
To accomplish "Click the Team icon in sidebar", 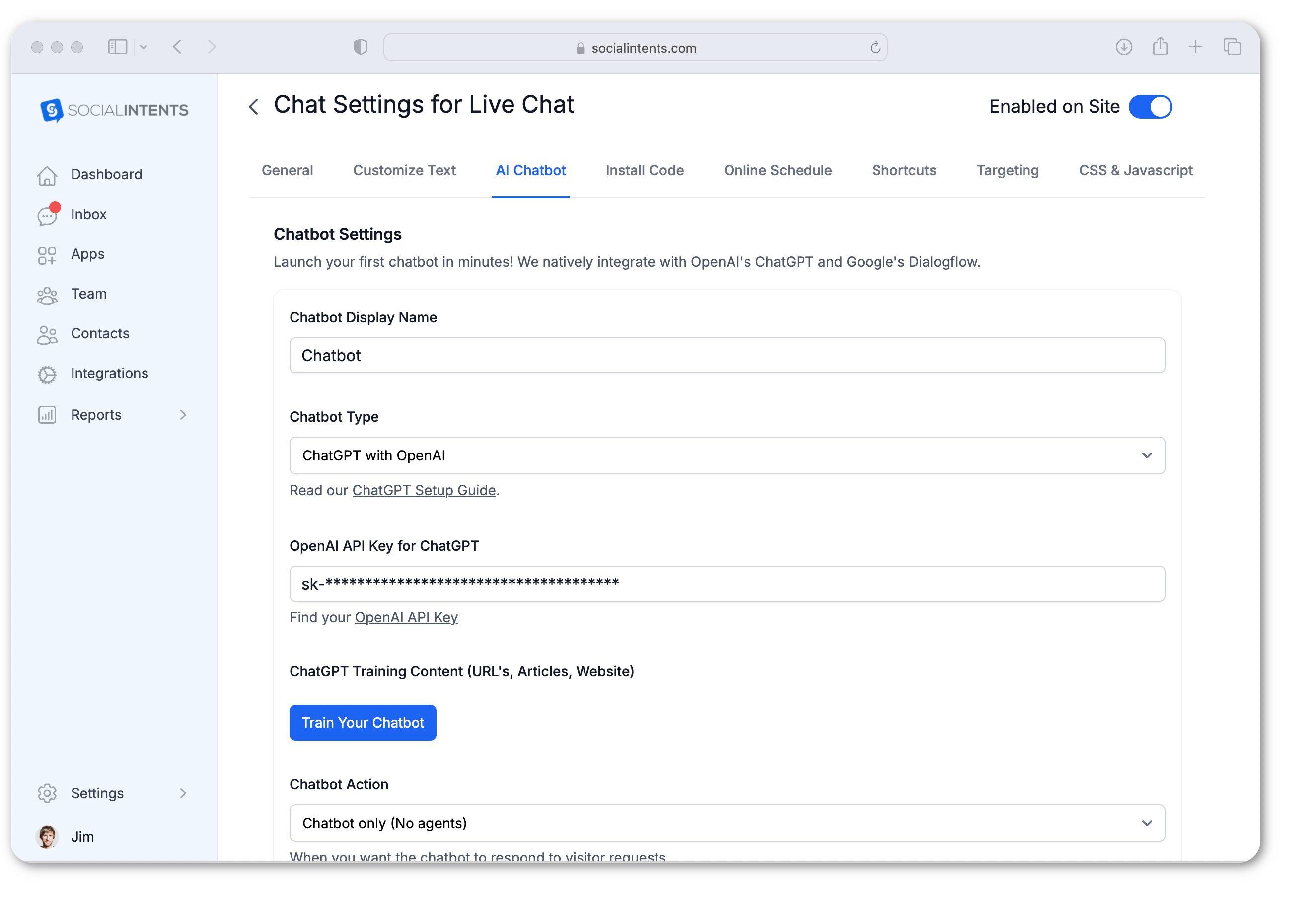I will tap(46, 293).
